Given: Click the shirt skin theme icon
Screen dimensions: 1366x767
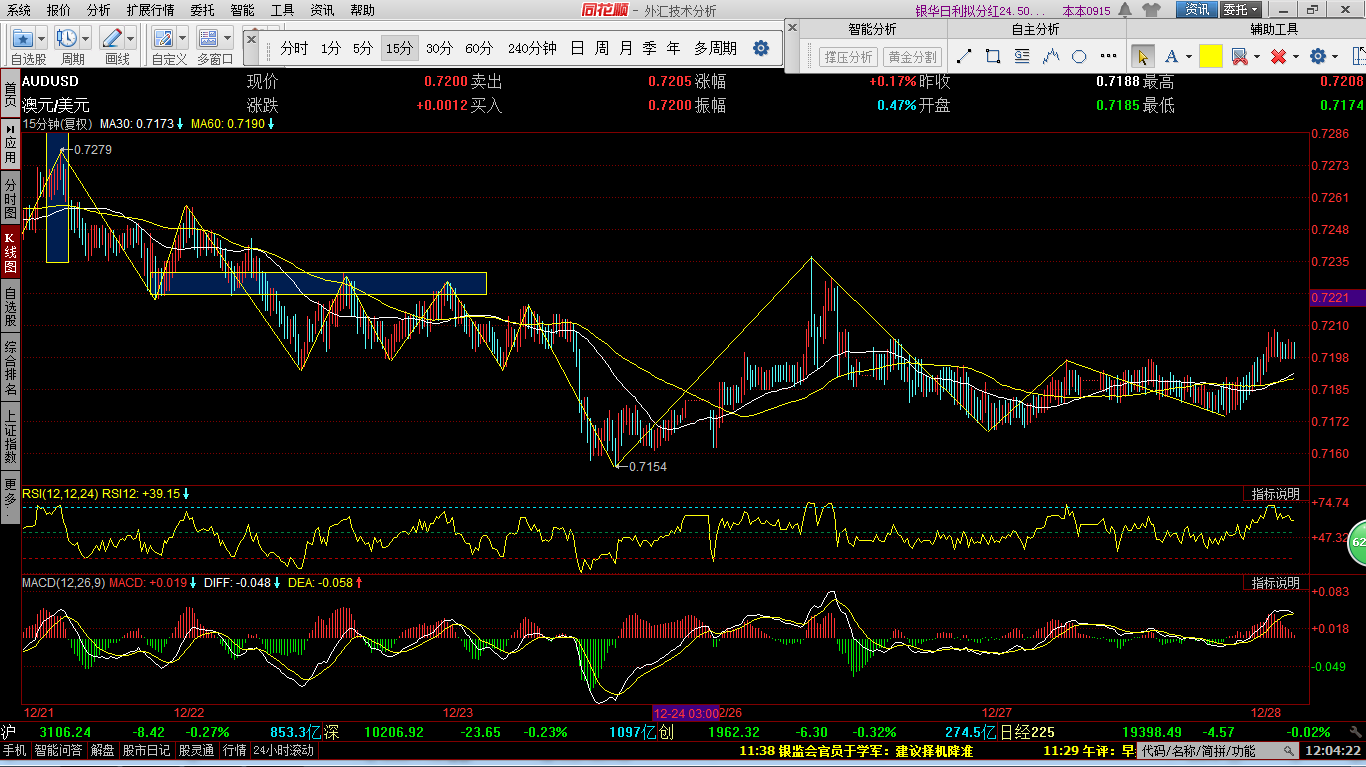Looking at the screenshot, I should tap(1150, 9).
